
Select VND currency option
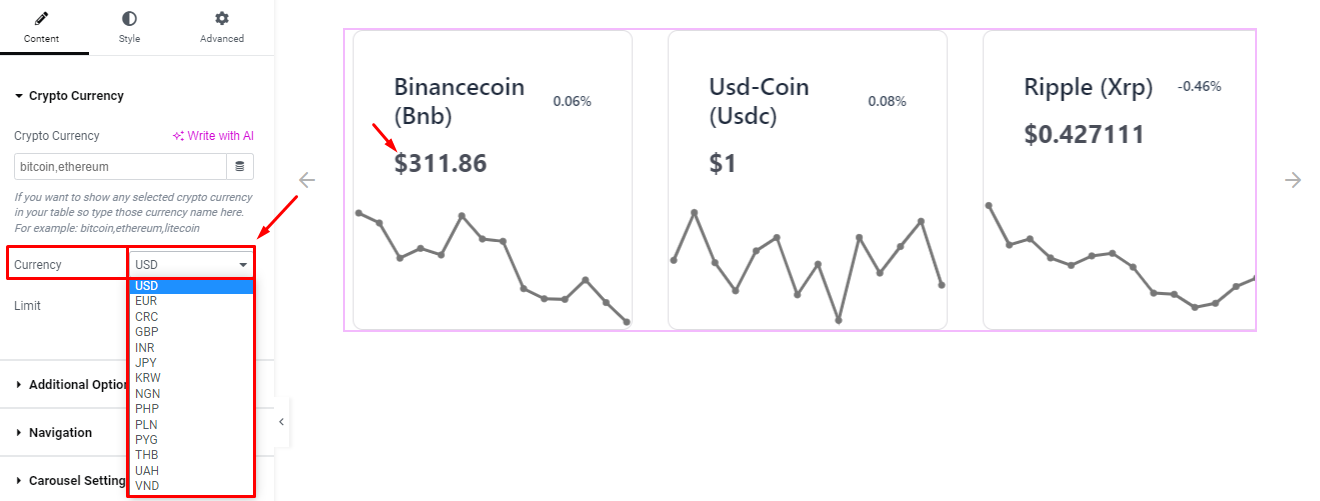coord(147,486)
